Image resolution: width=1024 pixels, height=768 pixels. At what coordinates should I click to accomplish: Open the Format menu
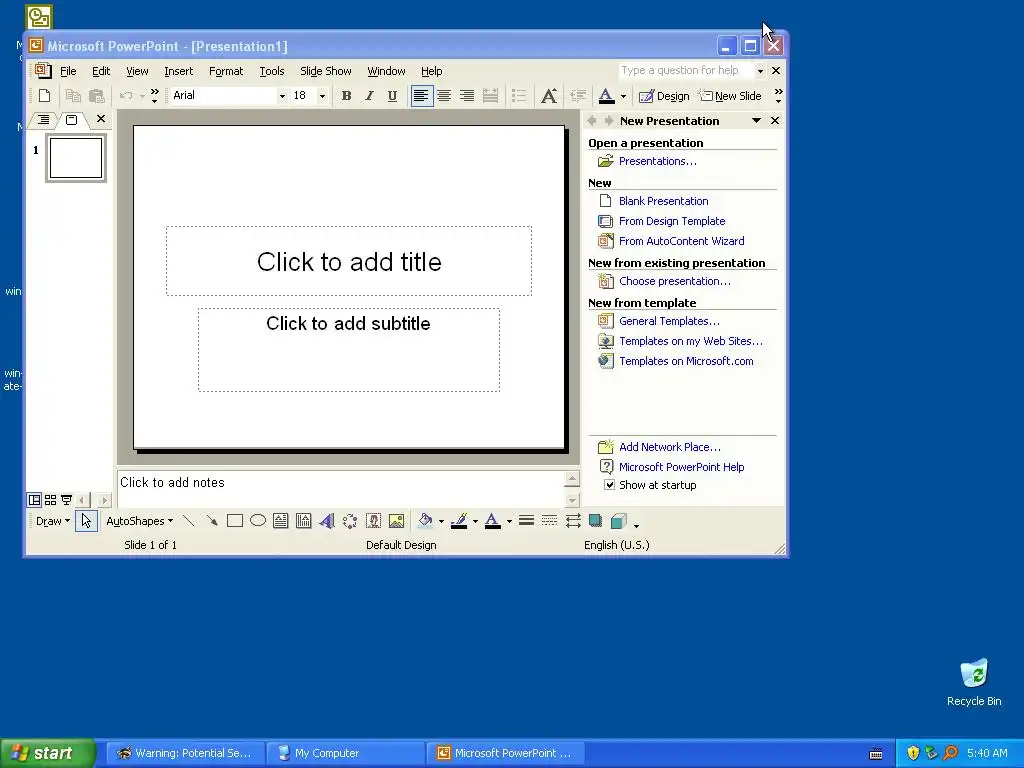[225, 71]
